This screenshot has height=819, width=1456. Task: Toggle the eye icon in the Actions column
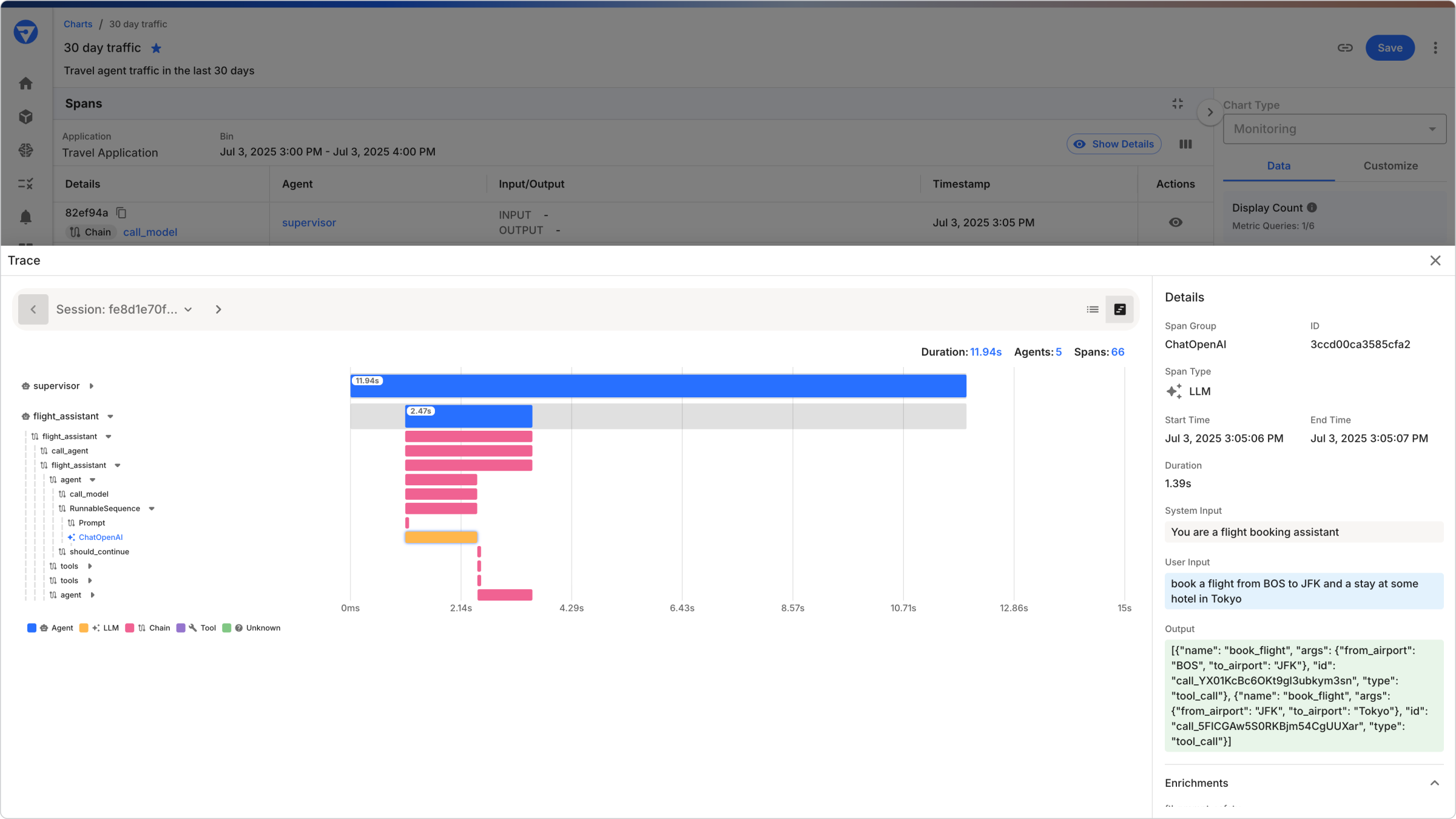(1175, 222)
